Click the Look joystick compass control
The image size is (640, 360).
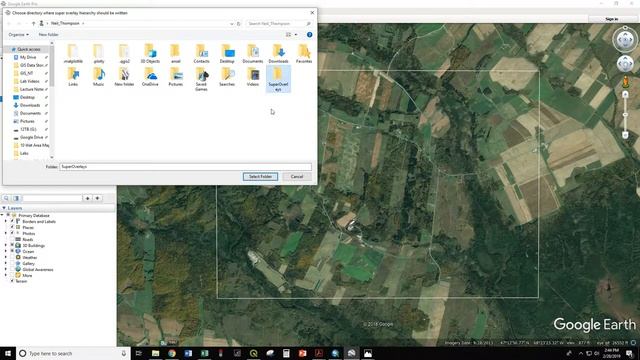[625, 40]
